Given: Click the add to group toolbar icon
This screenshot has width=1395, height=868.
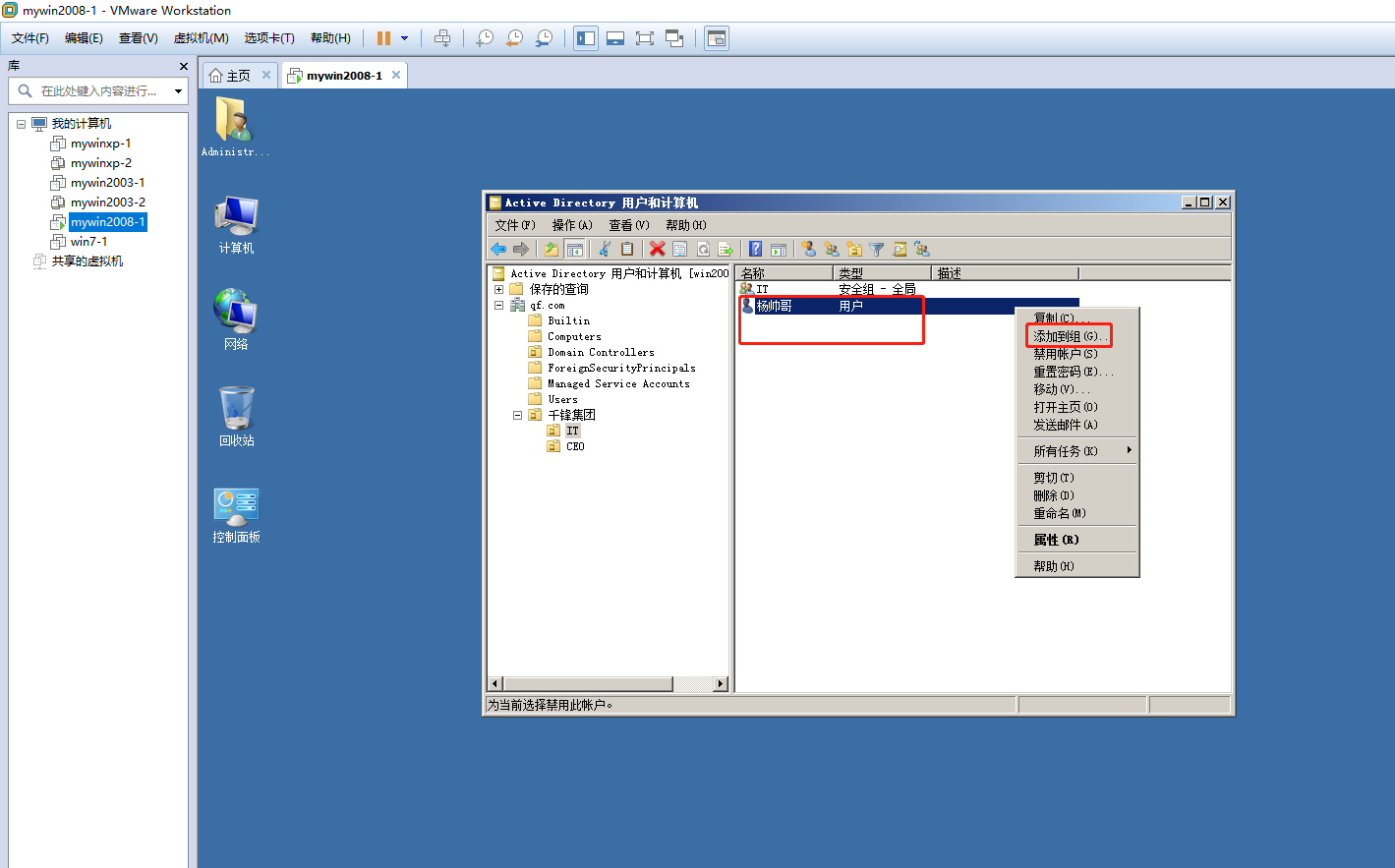Looking at the screenshot, I should pos(922,249).
